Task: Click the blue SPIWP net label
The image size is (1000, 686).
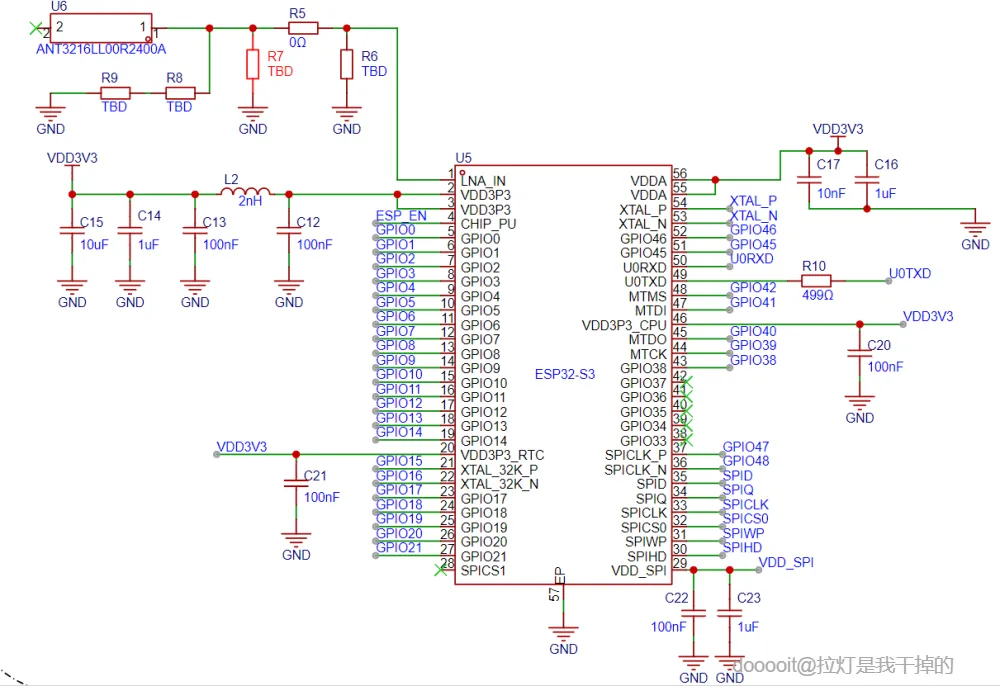Action: (x=743, y=533)
